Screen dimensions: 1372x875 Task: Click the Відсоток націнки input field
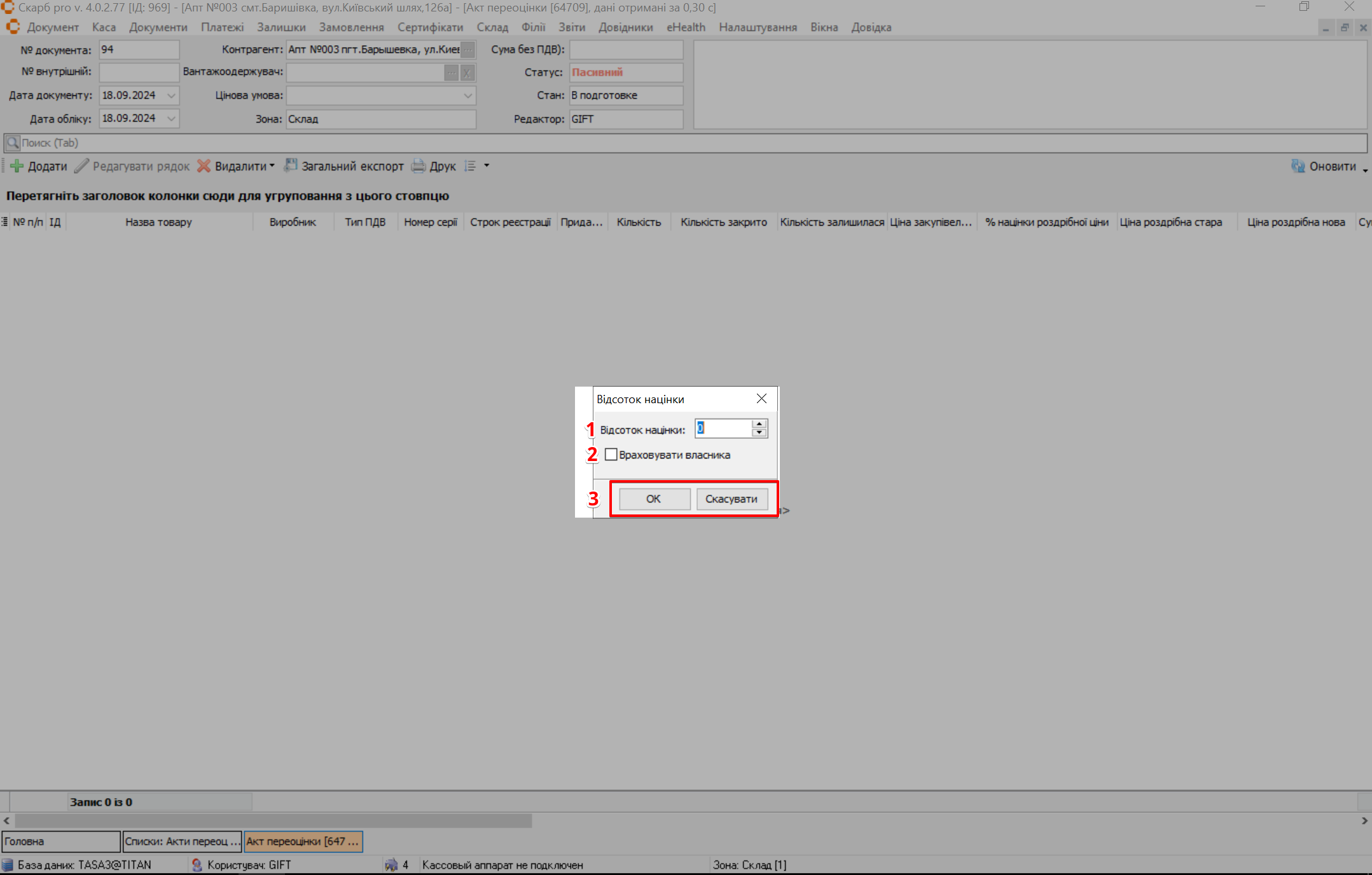coord(723,428)
